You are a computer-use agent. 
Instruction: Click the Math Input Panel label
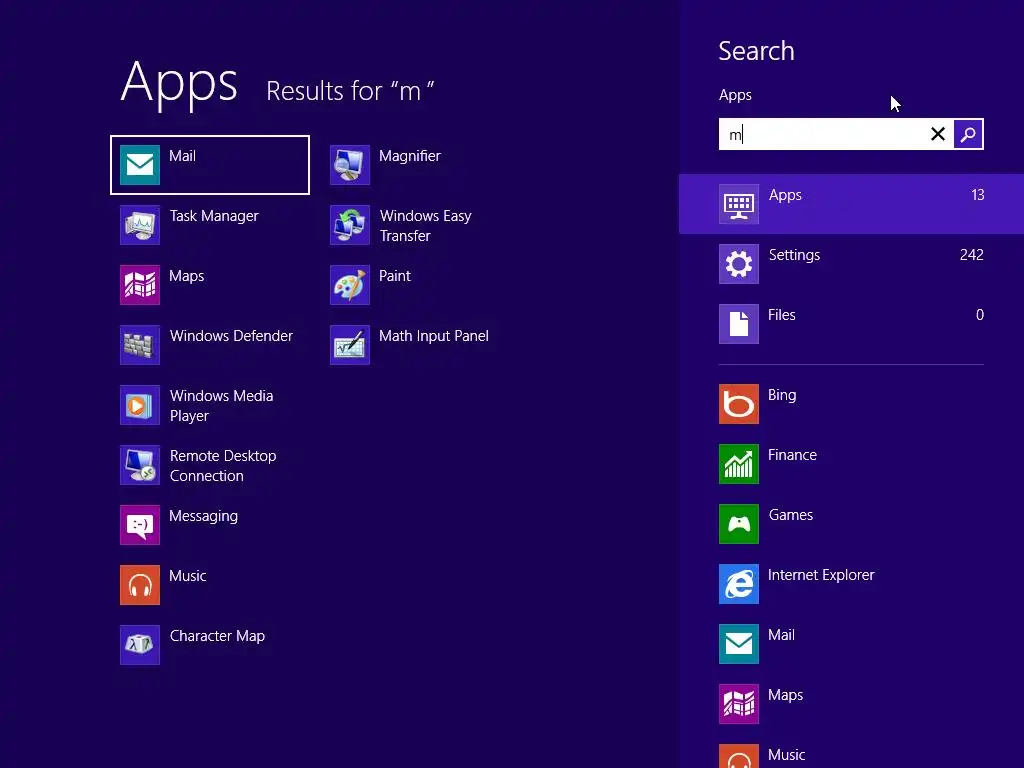(434, 336)
